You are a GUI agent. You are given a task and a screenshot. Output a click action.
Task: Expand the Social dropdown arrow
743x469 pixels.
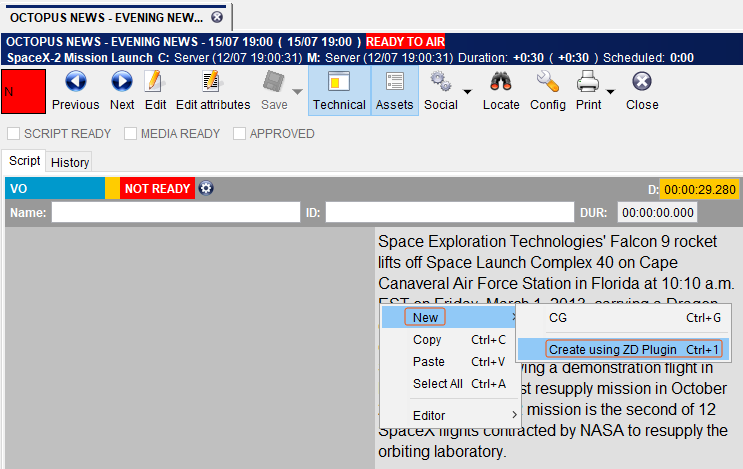point(467,92)
